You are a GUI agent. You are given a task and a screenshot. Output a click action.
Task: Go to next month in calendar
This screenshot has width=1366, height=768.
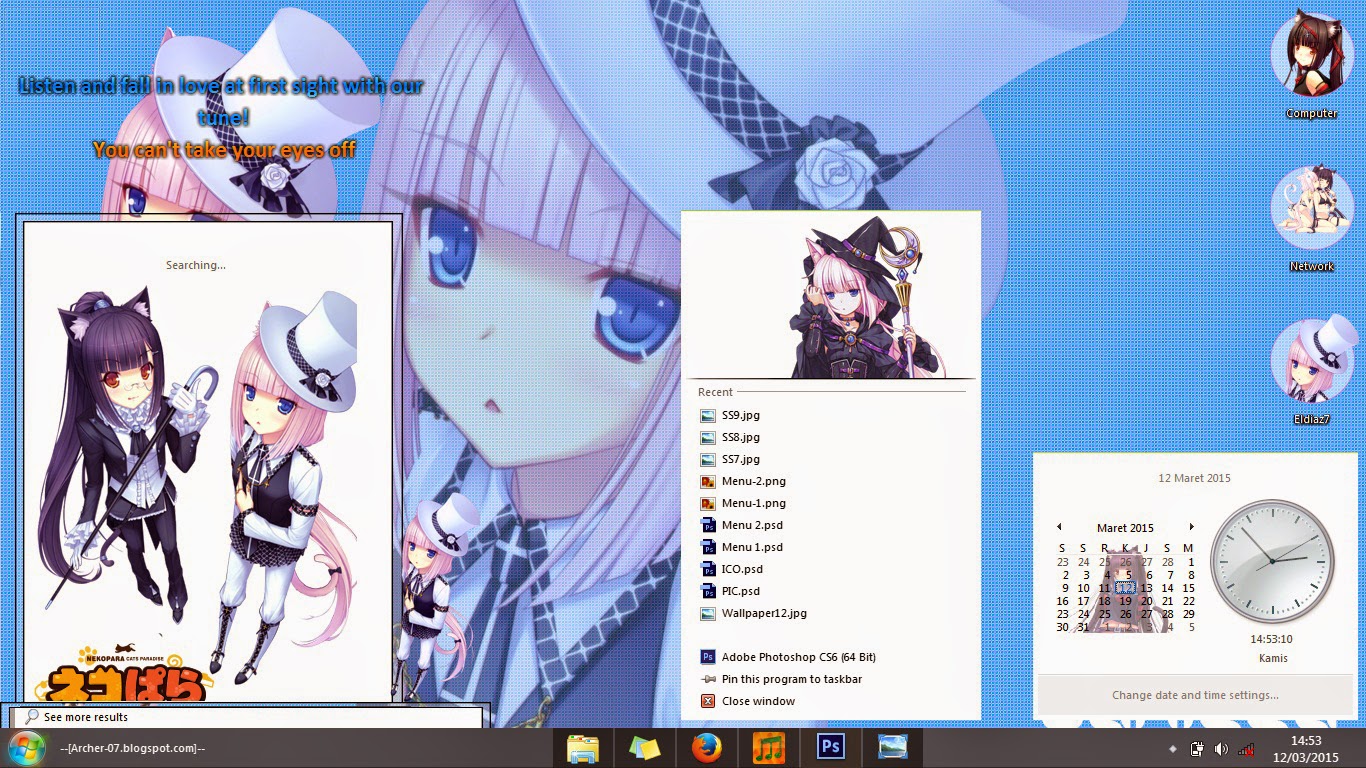tap(1191, 527)
